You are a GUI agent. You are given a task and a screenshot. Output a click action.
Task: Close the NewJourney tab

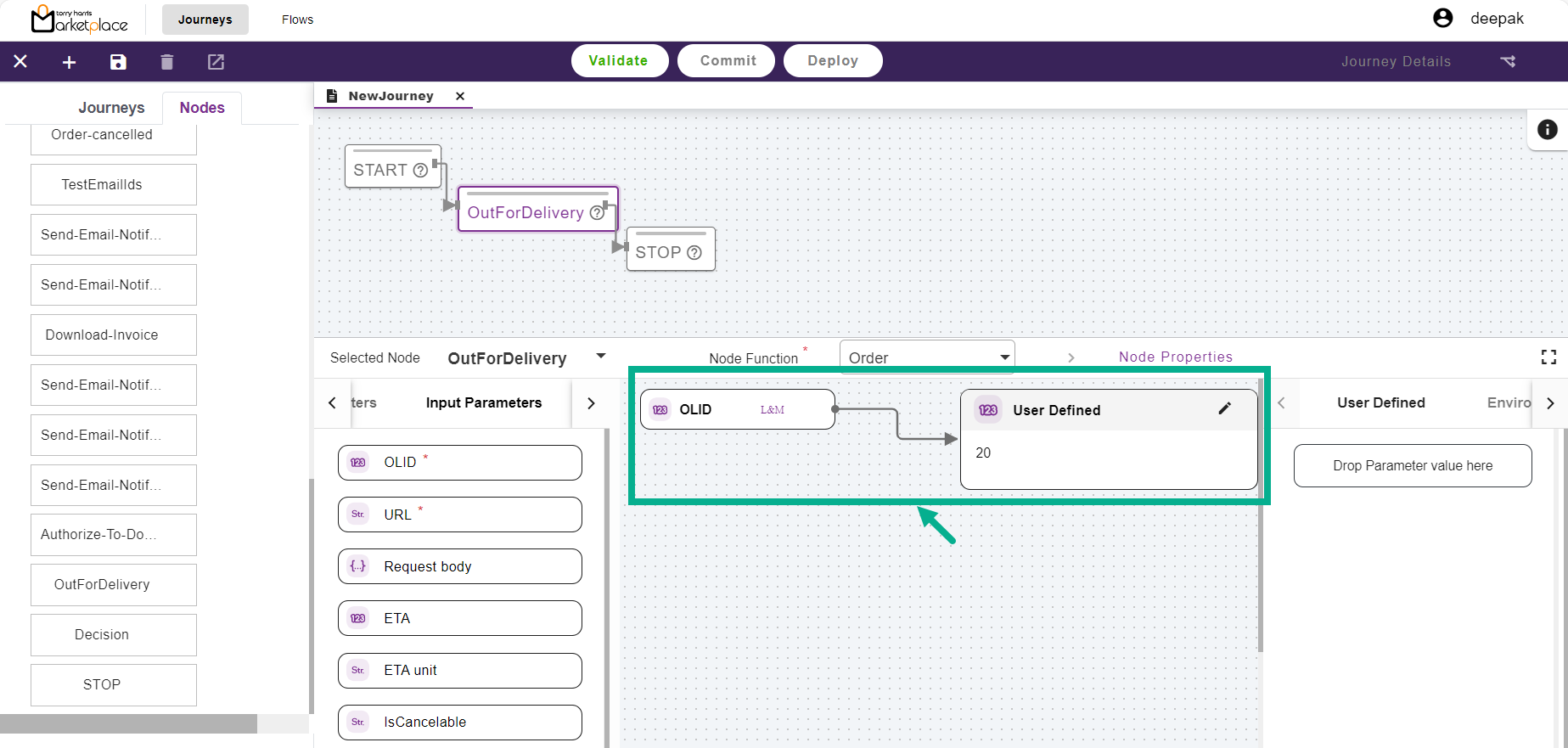tap(460, 96)
